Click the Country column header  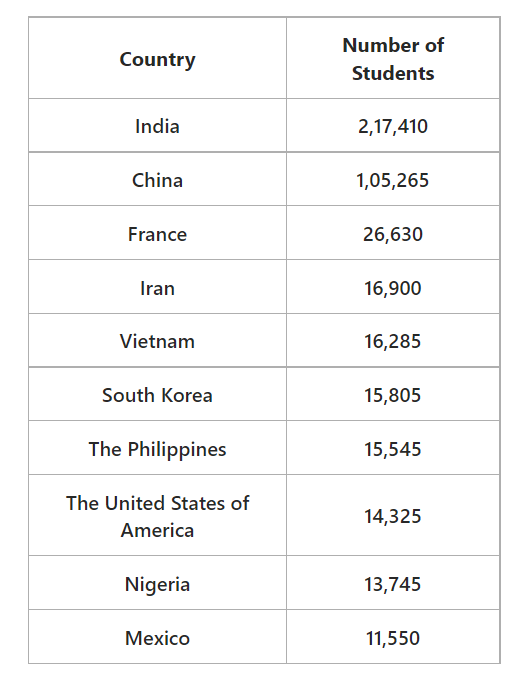[x=157, y=59]
